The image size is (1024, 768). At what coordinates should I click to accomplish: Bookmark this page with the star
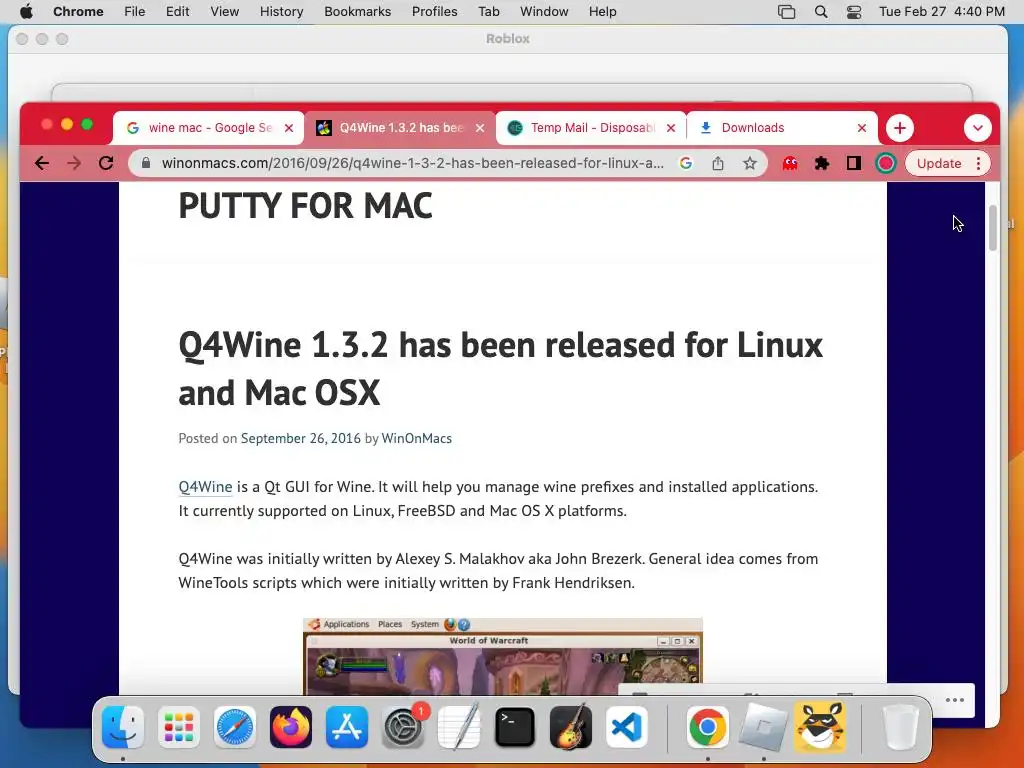750,163
